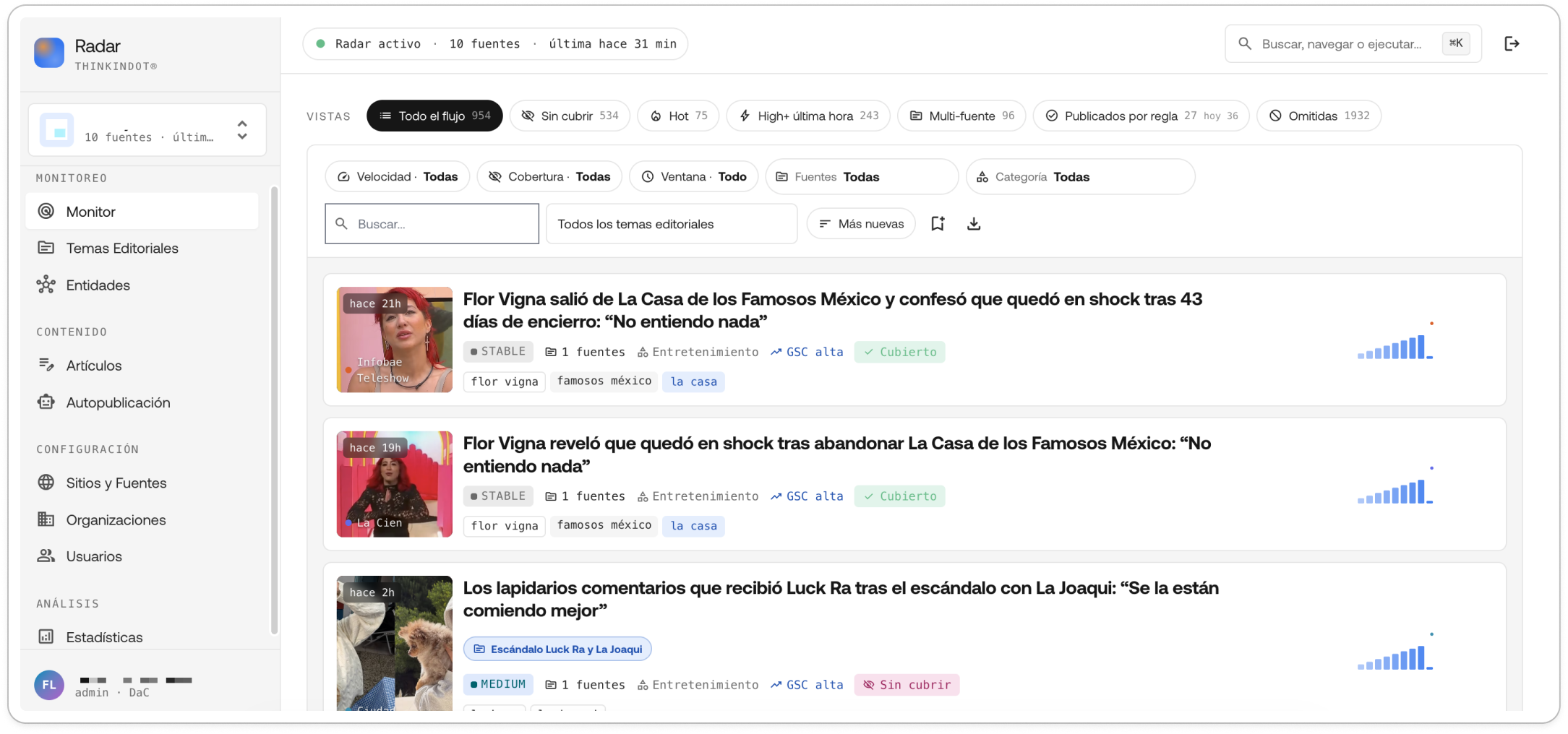Click La Cien article thumbnail
Image resolution: width=1568 pixels, height=734 pixels.
[x=395, y=484]
